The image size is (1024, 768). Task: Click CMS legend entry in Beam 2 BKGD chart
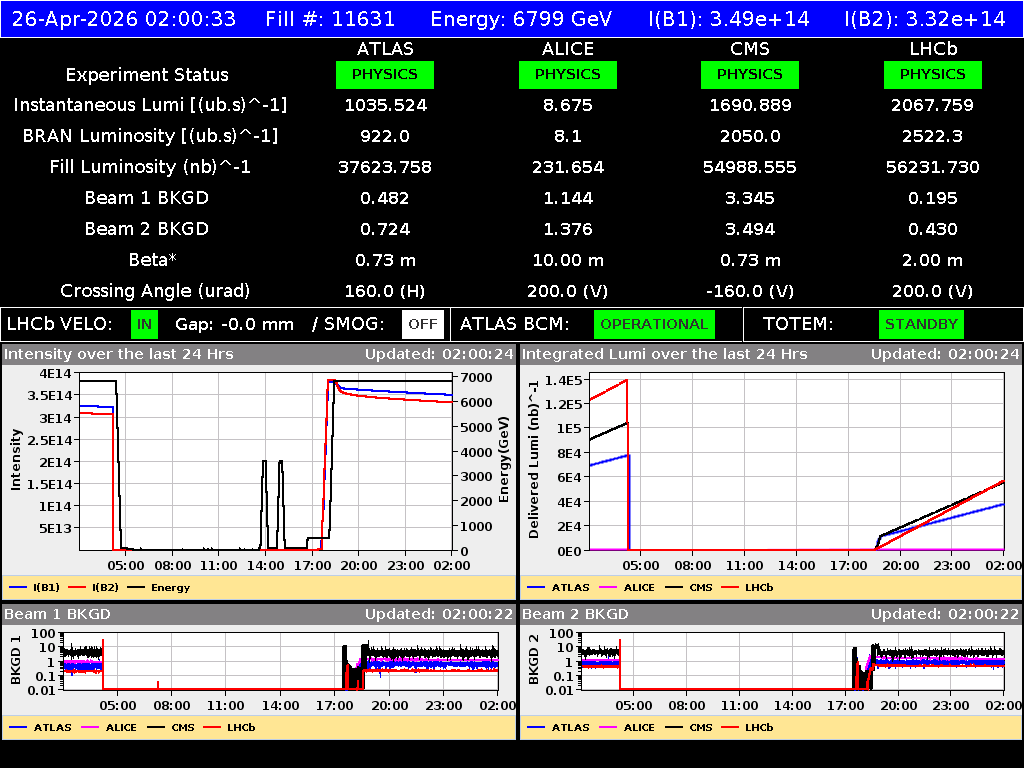point(688,728)
